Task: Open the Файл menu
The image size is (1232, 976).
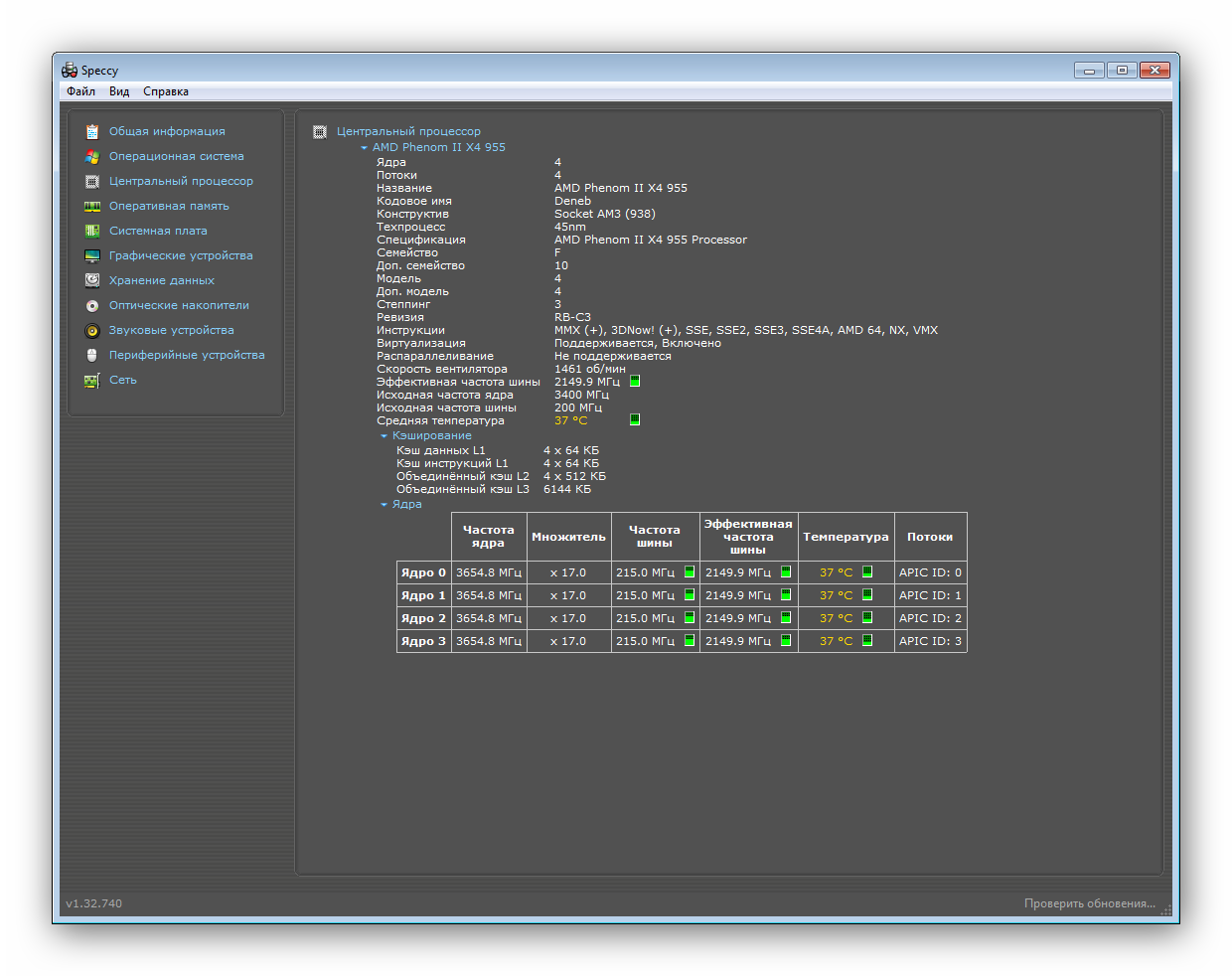Action: click(80, 91)
